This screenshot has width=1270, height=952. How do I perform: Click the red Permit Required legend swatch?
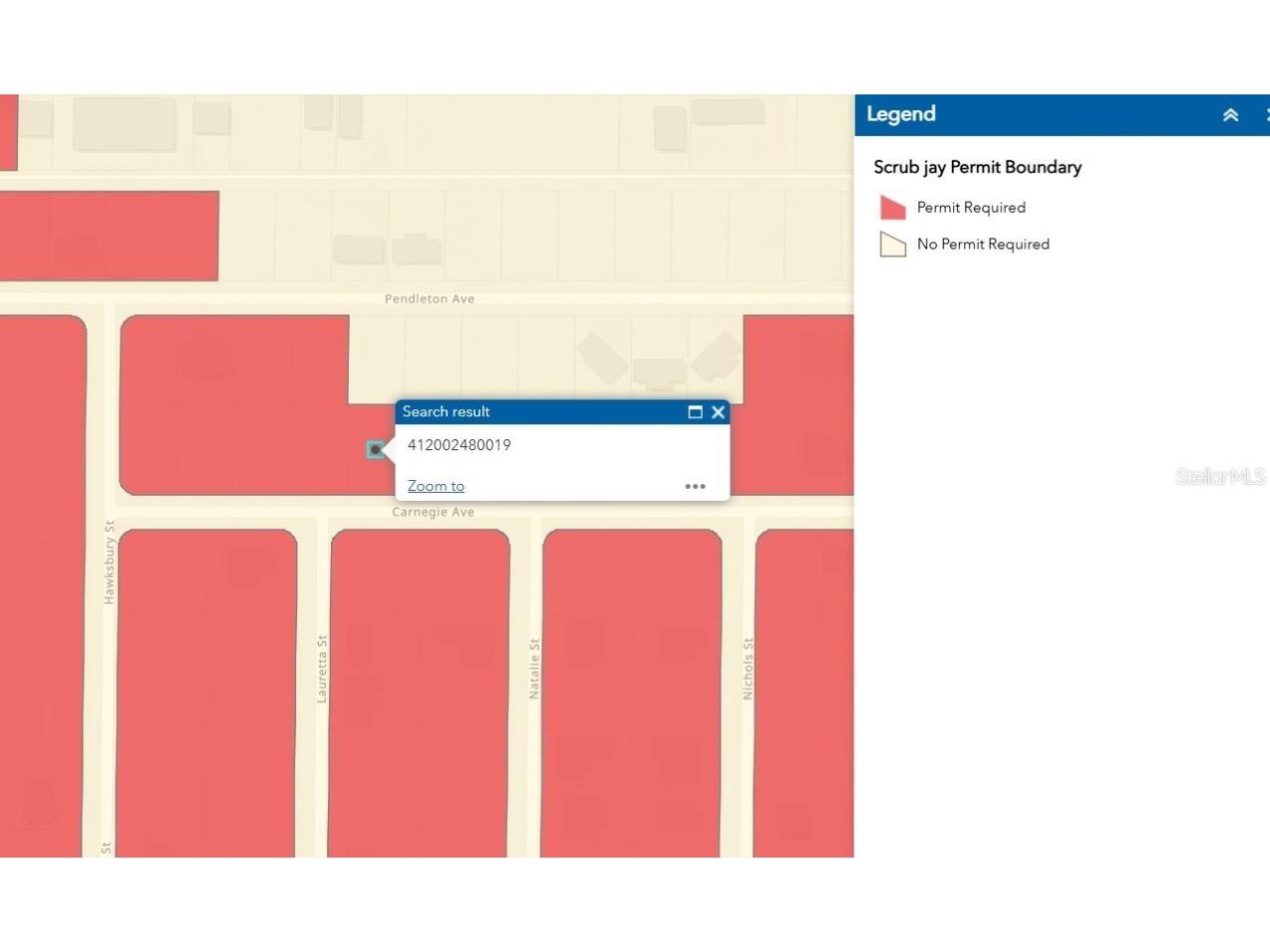click(892, 208)
